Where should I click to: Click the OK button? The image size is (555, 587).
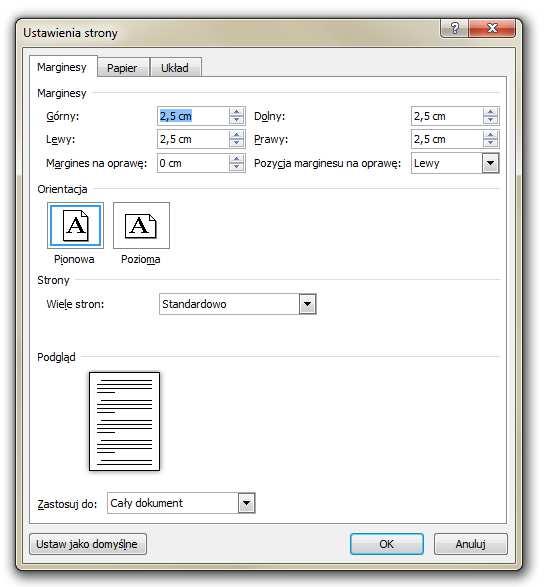click(387, 544)
